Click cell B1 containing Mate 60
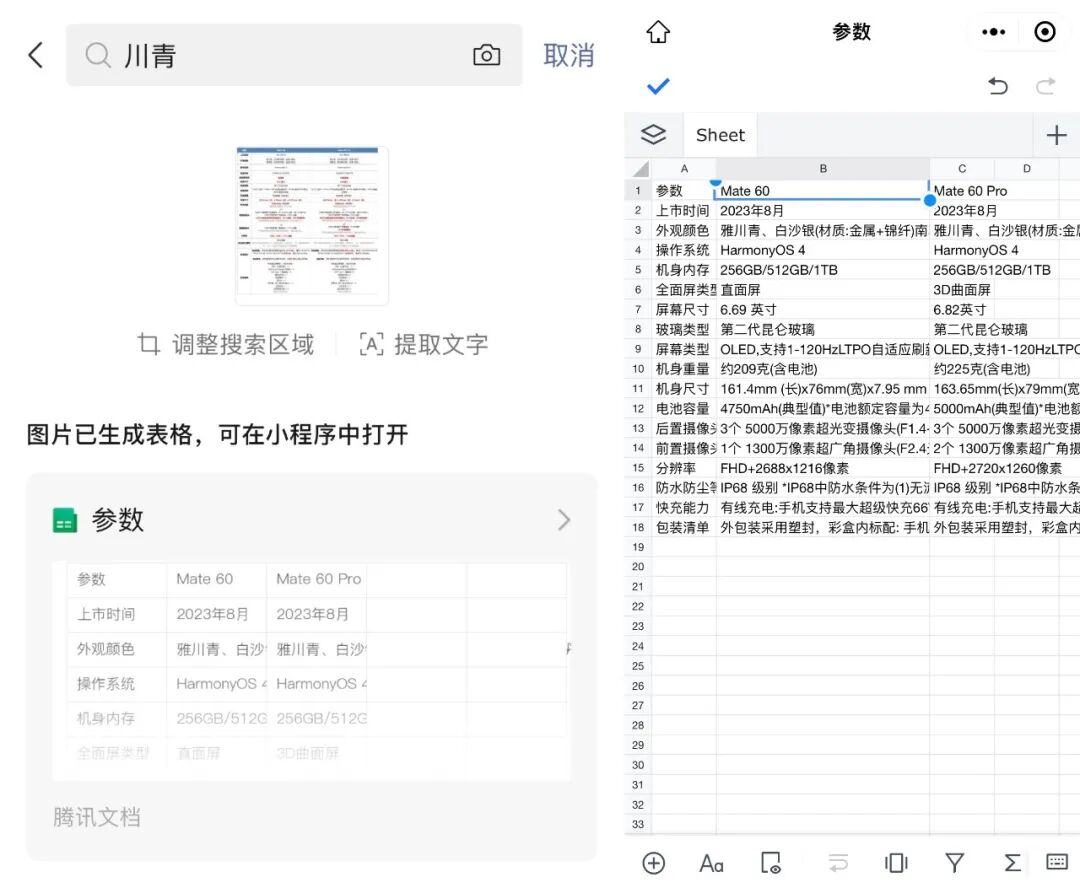This screenshot has height=888, width=1080. pos(823,191)
